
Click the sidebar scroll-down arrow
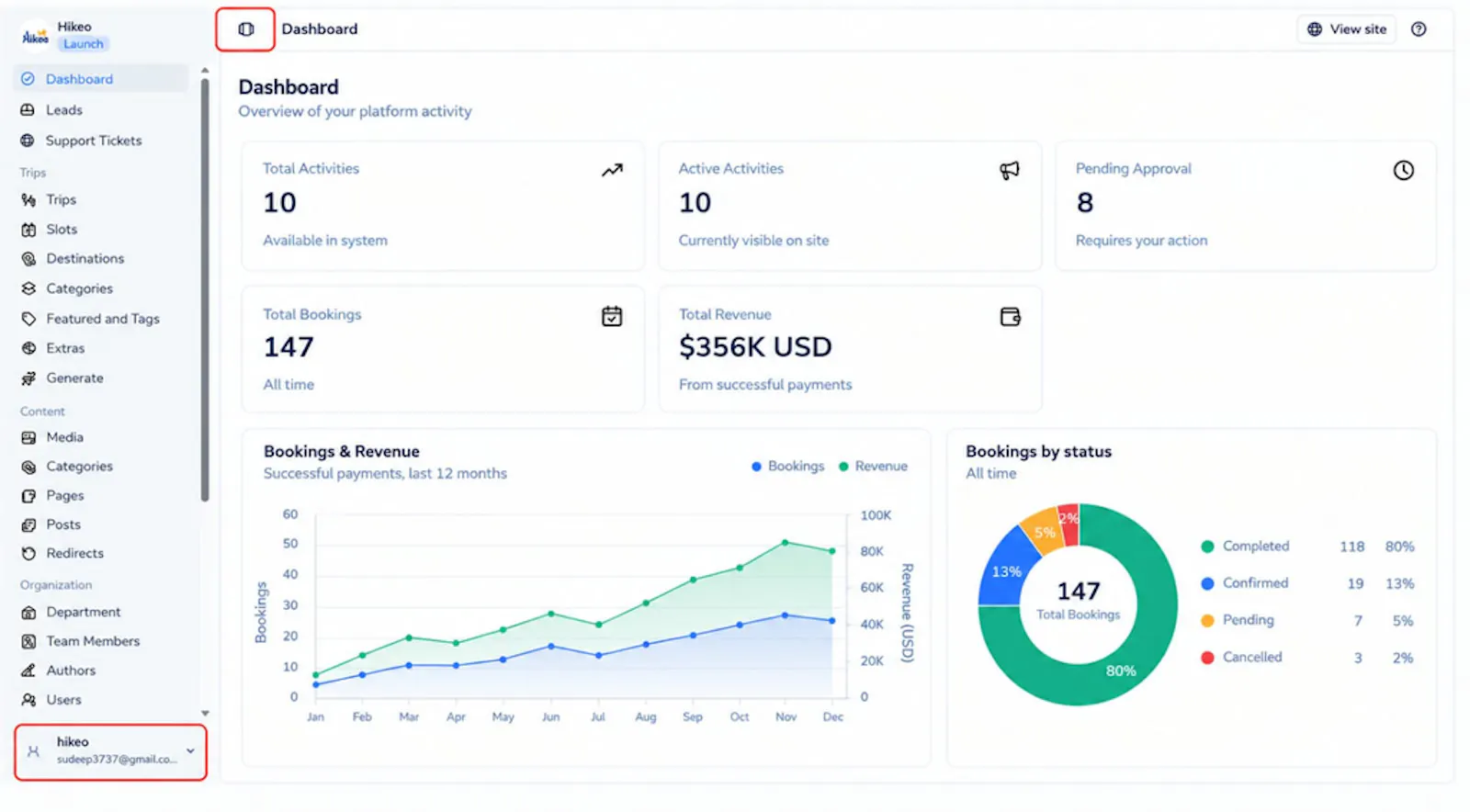point(205,714)
